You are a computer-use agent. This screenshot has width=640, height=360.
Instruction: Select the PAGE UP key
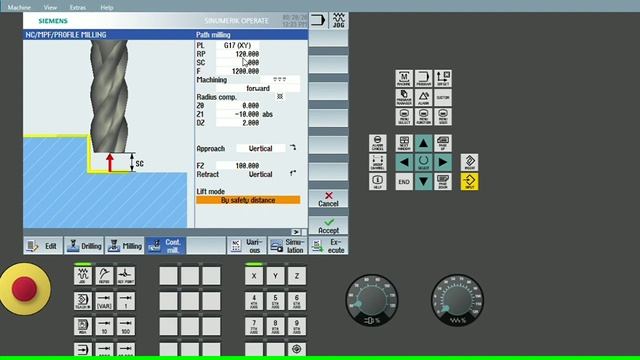tap(443, 143)
